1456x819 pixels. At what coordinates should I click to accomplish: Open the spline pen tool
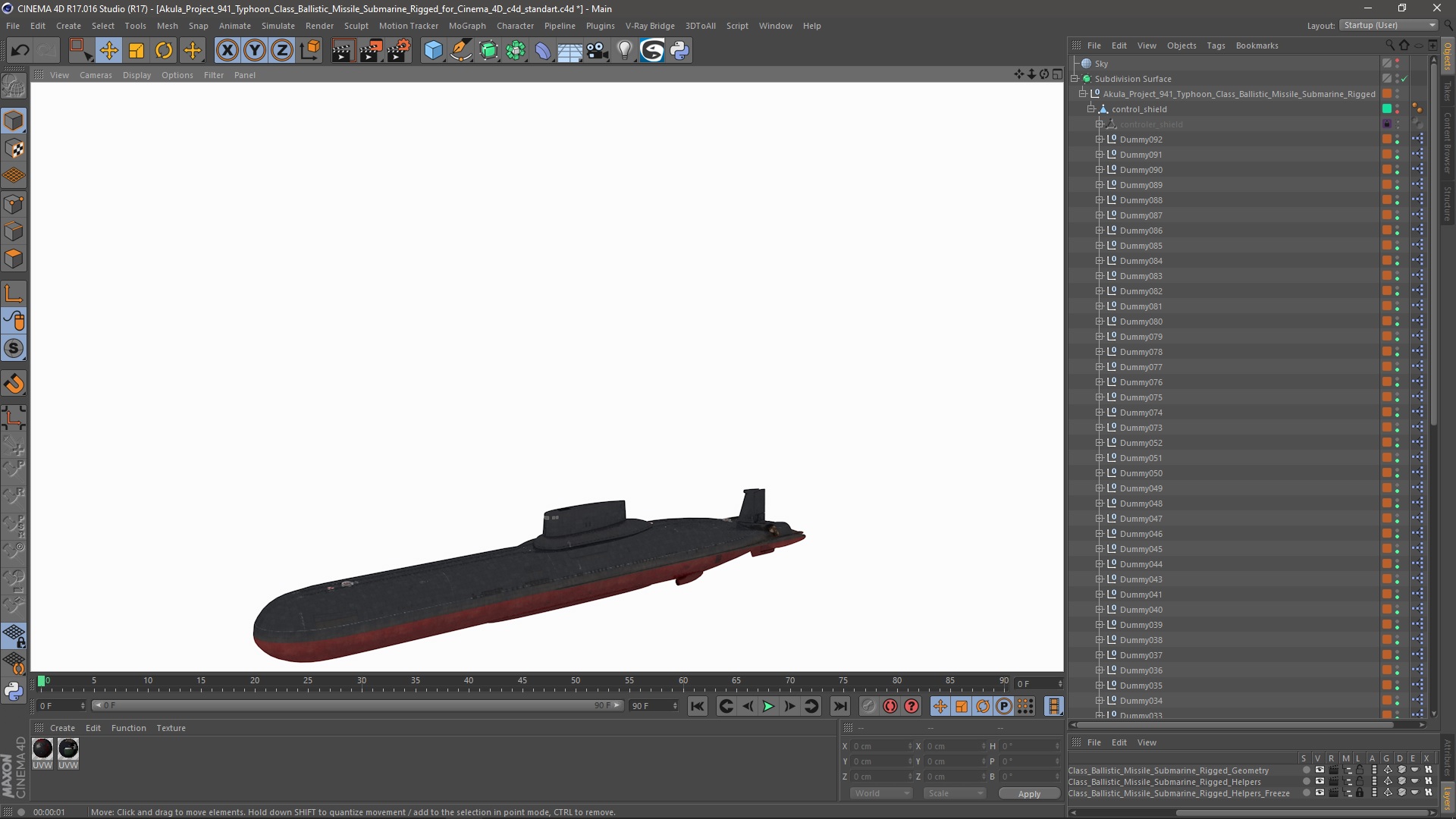461,51
